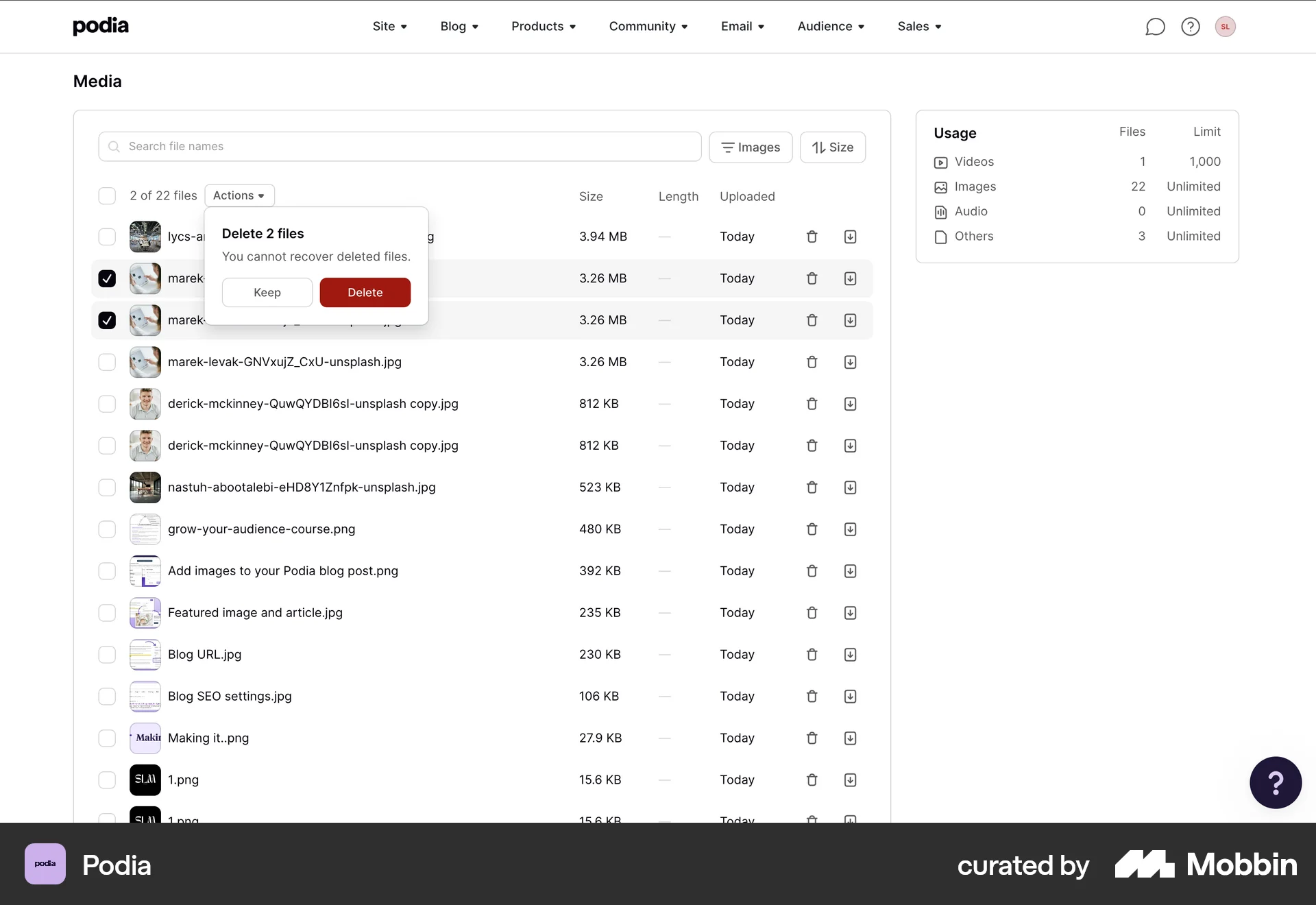
Task: Click the Podia logo
Action: [100, 26]
